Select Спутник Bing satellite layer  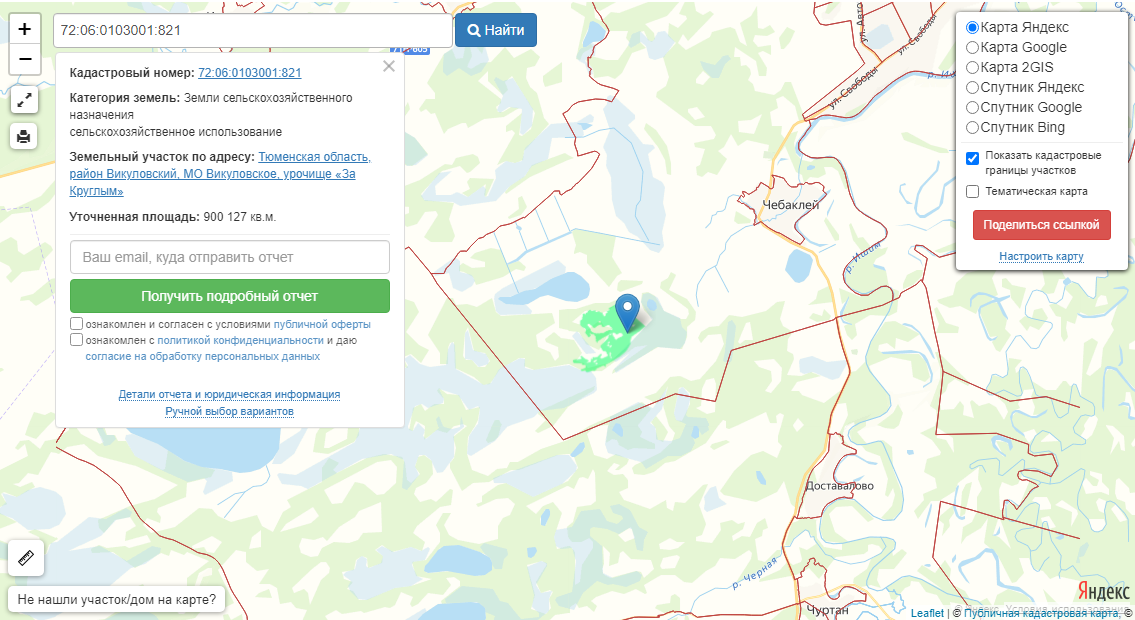(x=973, y=127)
